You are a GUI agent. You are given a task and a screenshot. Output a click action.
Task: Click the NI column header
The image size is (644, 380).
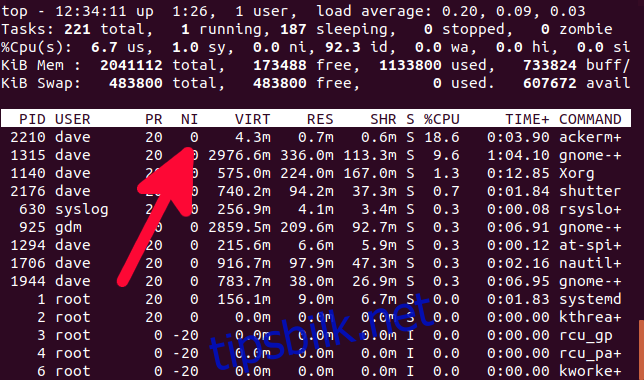(x=189, y=119)
